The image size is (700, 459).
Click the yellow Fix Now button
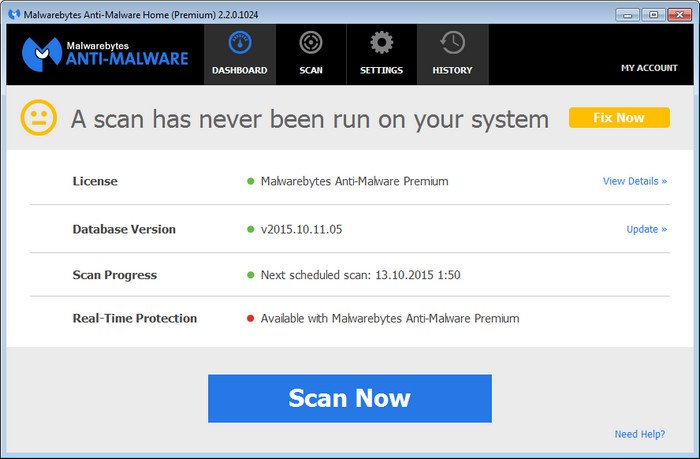coord(619,117)
